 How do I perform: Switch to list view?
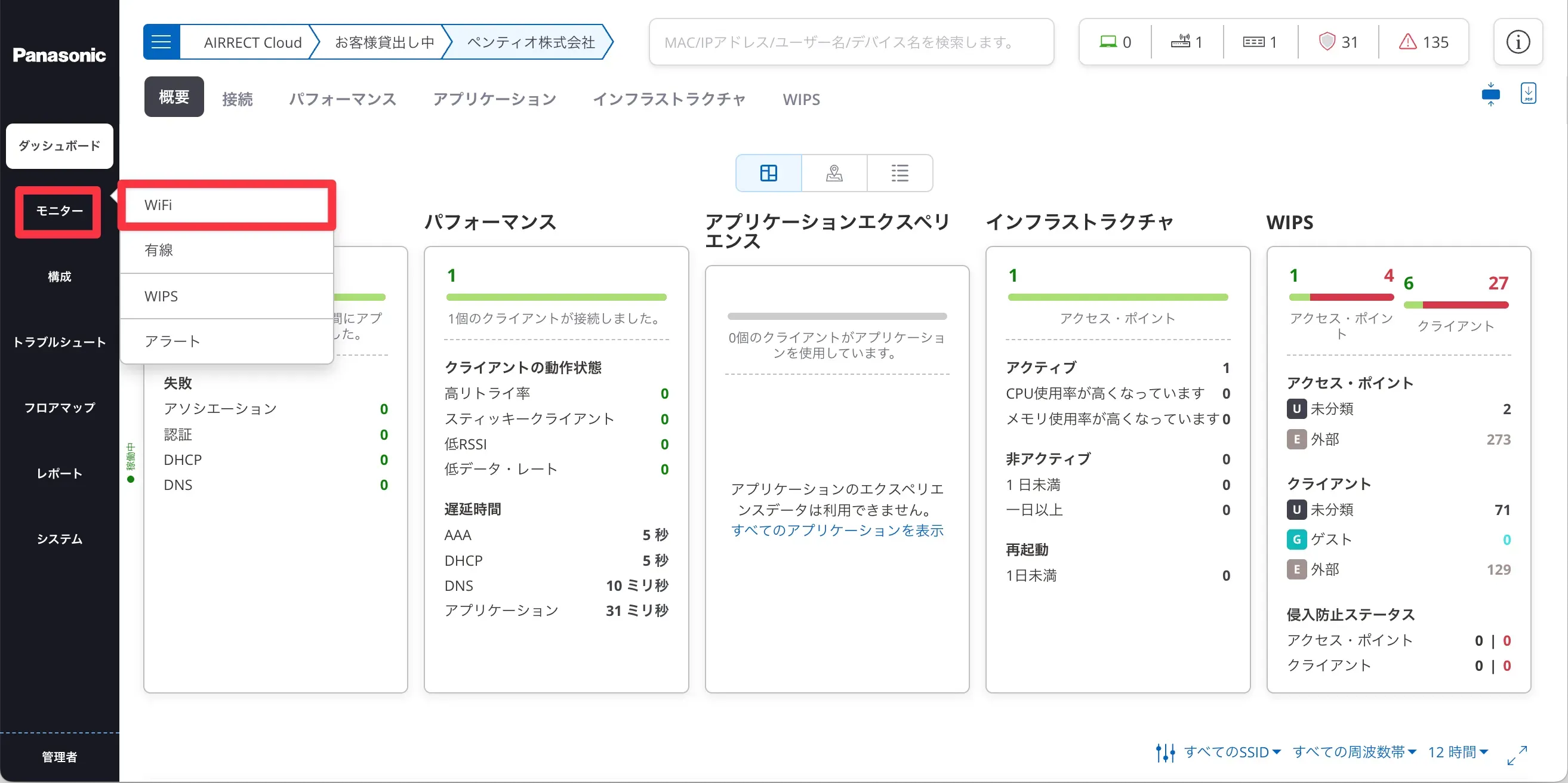coord(899,174)
